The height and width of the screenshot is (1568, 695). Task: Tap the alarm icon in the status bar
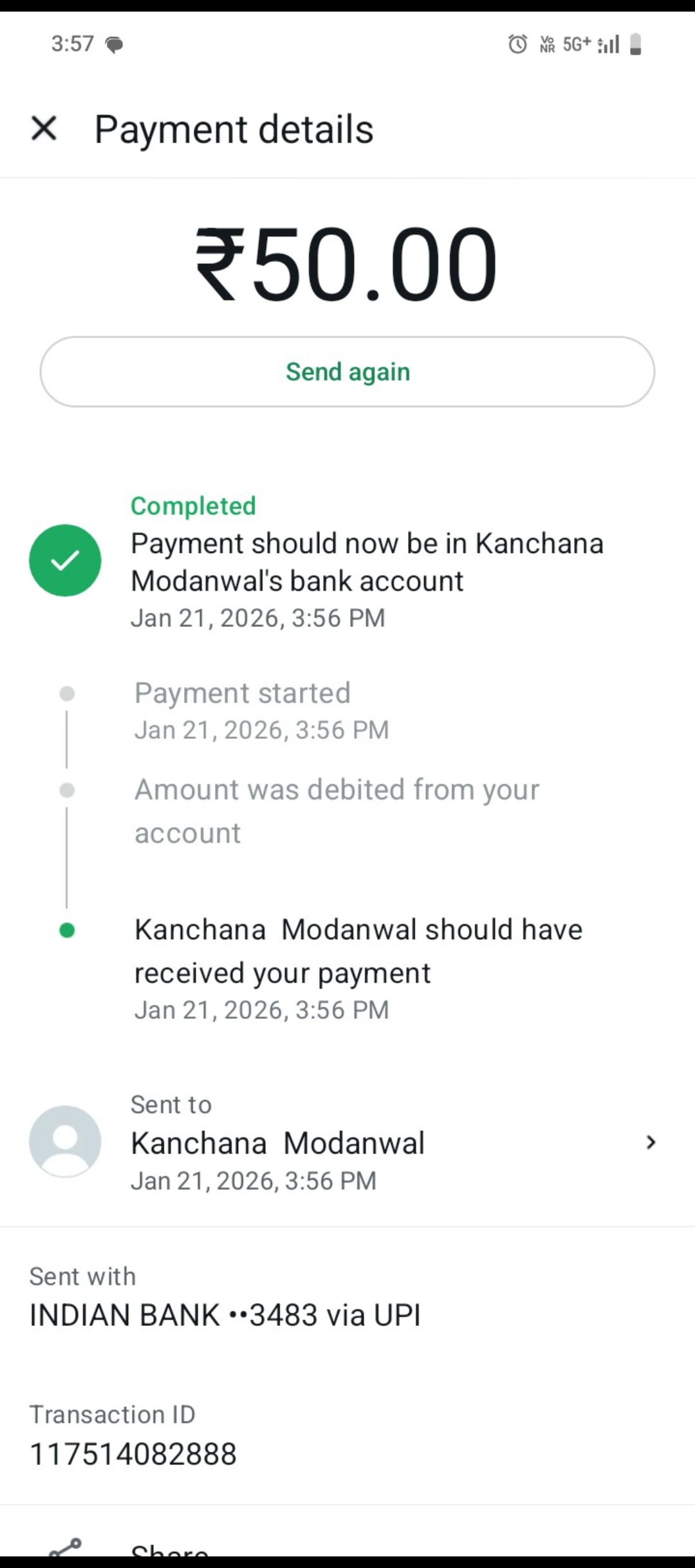(517, 44)
